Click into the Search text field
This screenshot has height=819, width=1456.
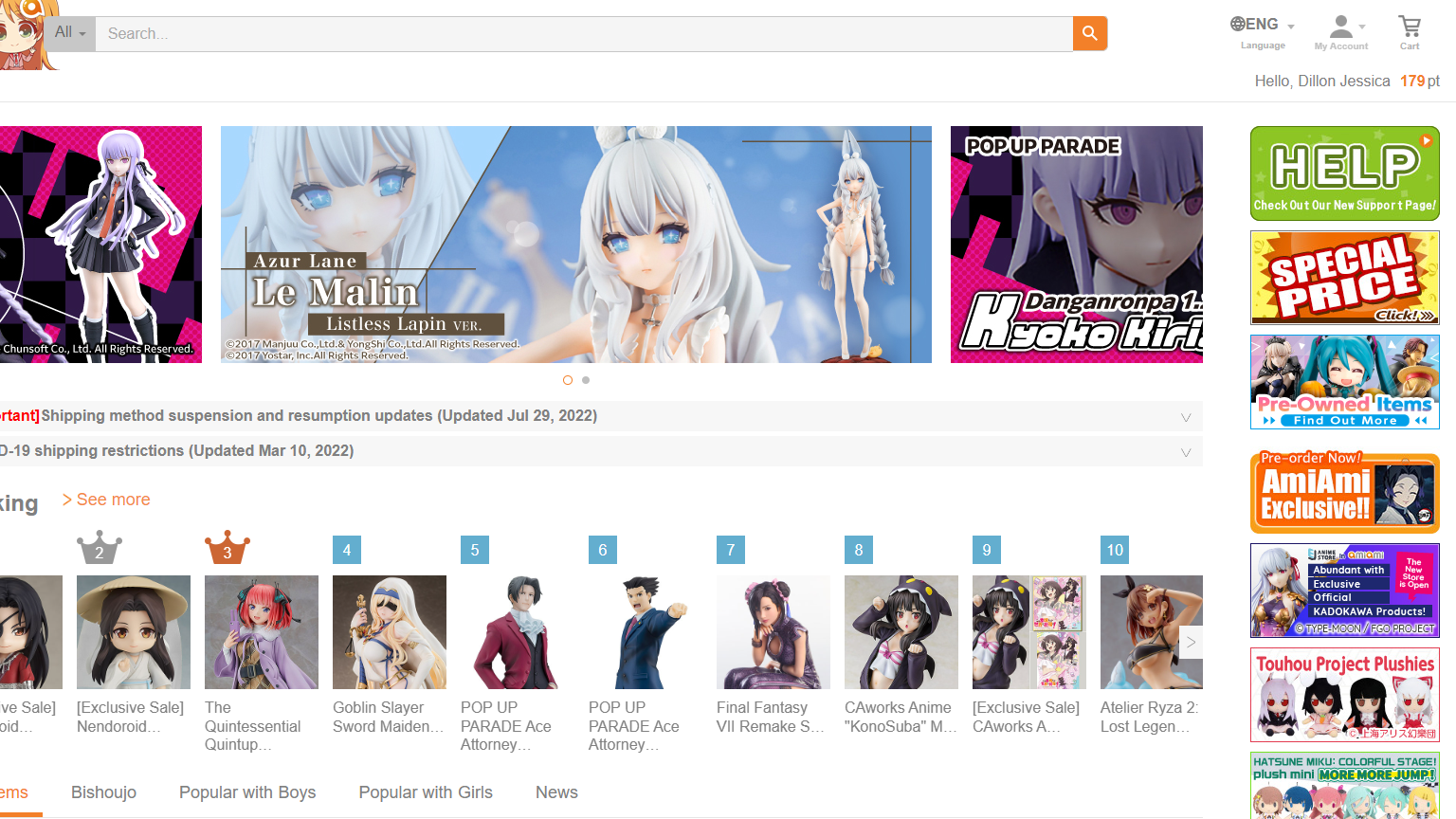pyautogui.click(x=583, y=33)
